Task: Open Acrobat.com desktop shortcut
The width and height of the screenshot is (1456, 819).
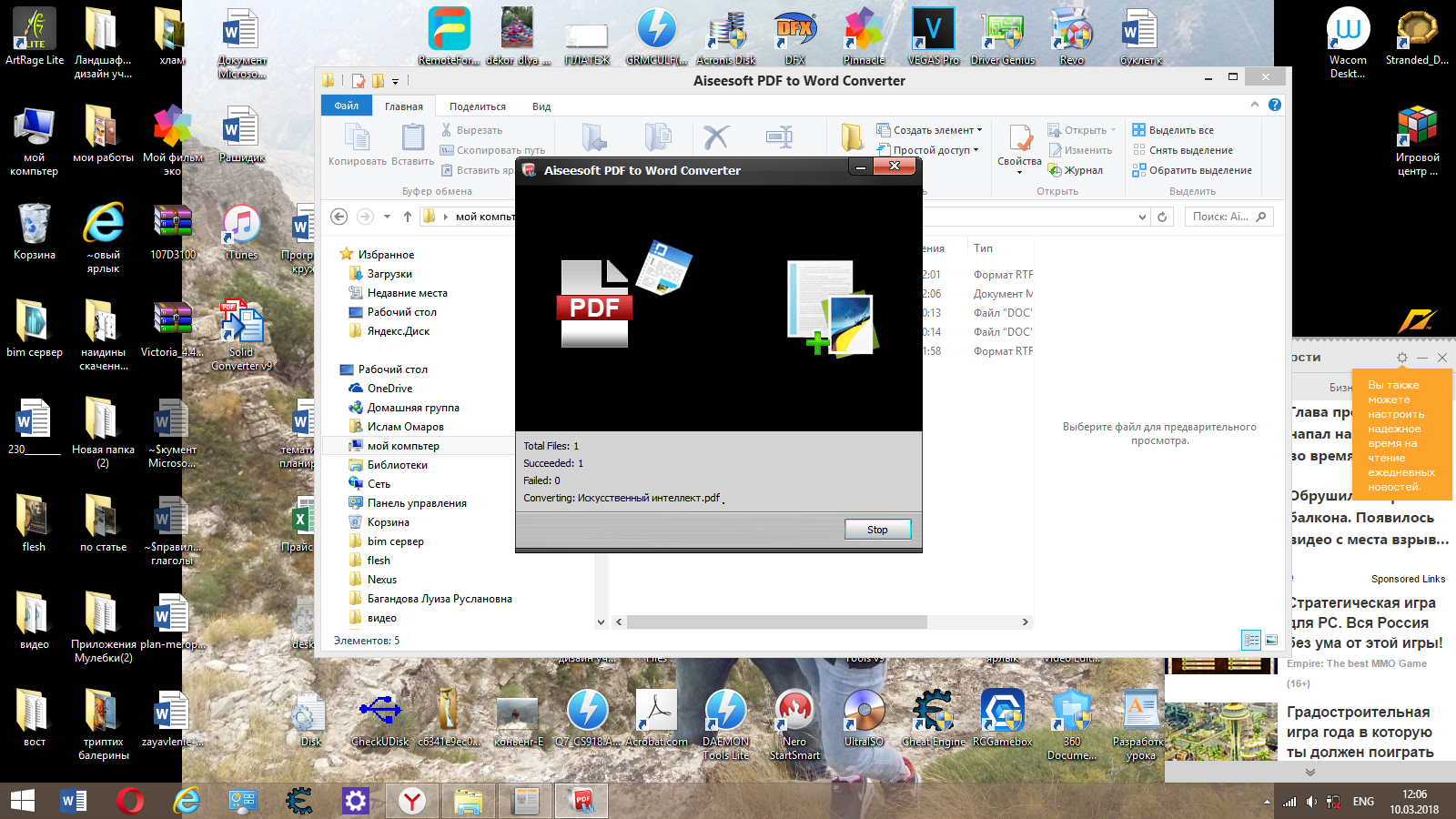Action: pos(656,718)
